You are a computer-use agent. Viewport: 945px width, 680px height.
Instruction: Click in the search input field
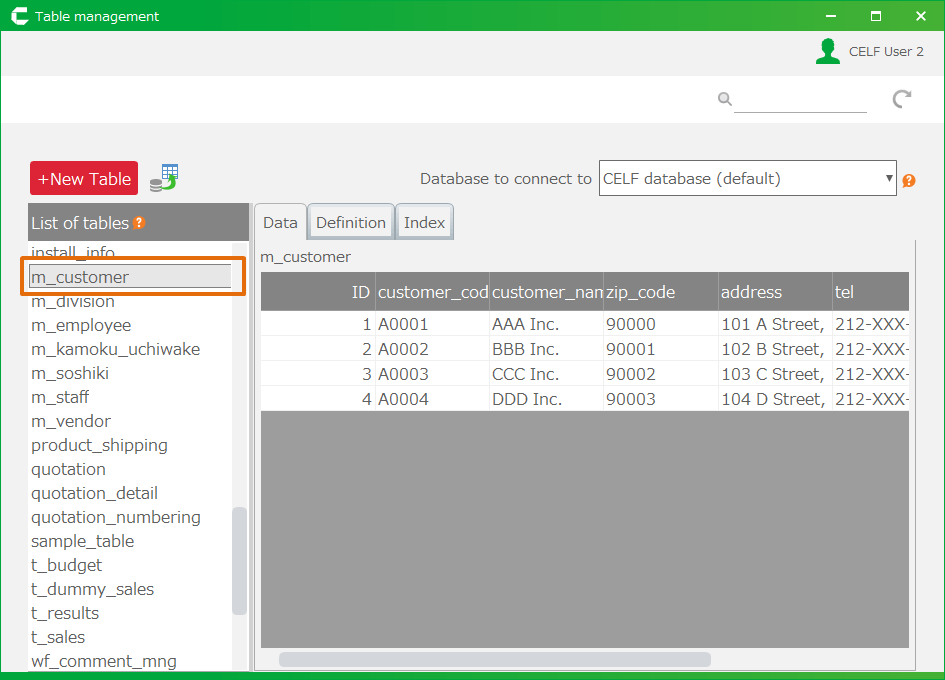(x=800, y=99)
